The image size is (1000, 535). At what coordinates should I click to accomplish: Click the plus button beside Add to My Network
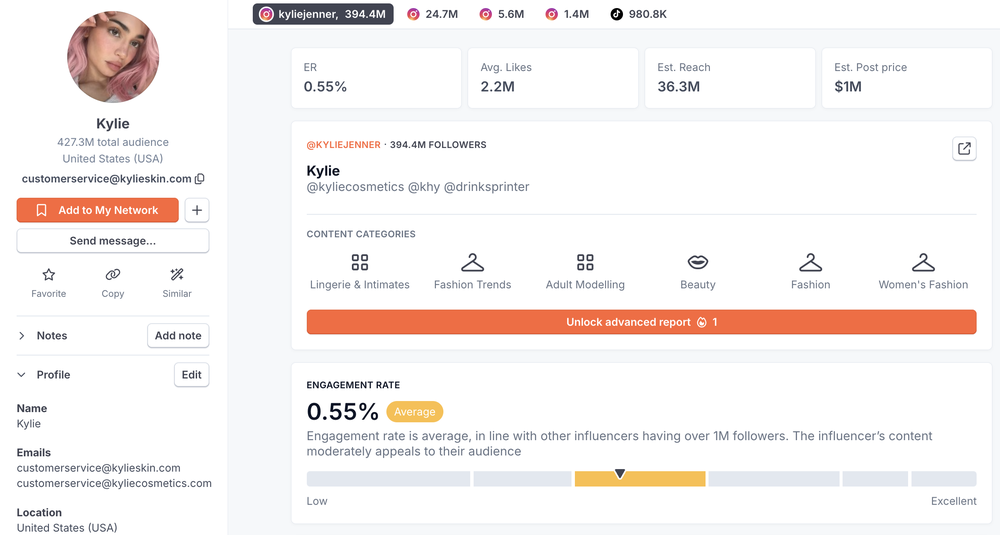[197, 210]
